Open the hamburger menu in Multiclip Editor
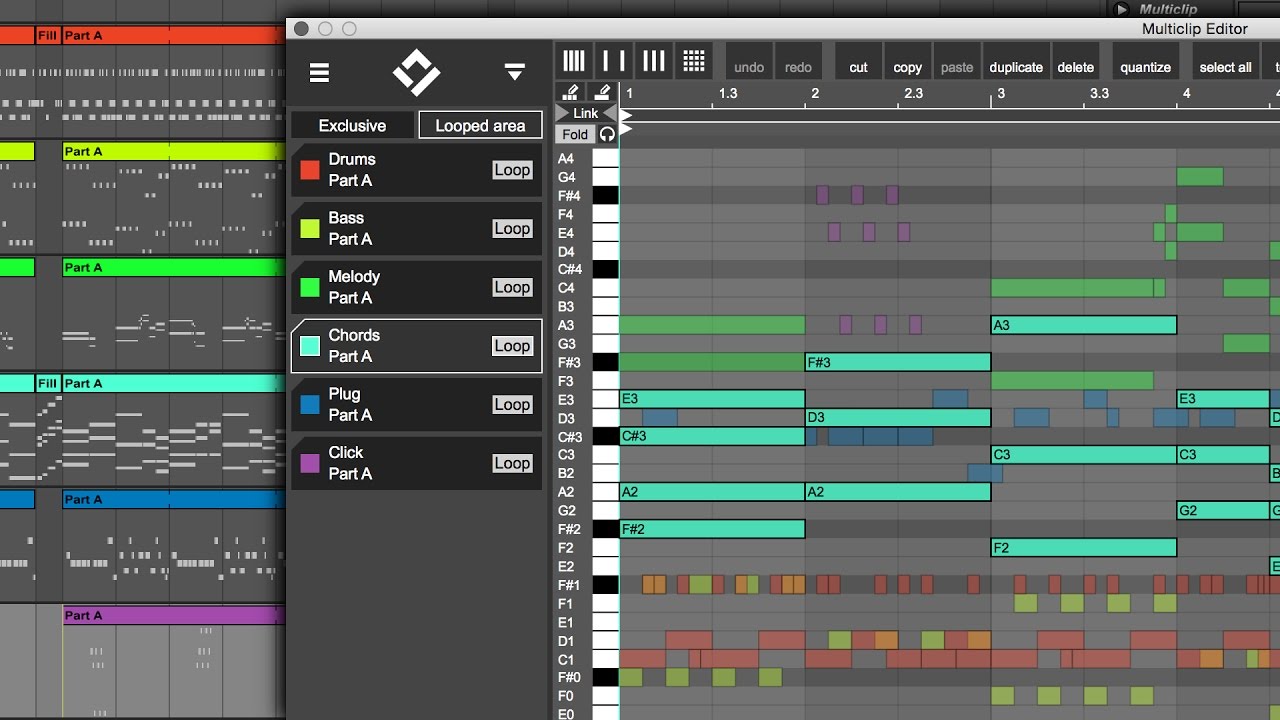This screenshot has width=1280, height=720. click(x=319, y=72)
